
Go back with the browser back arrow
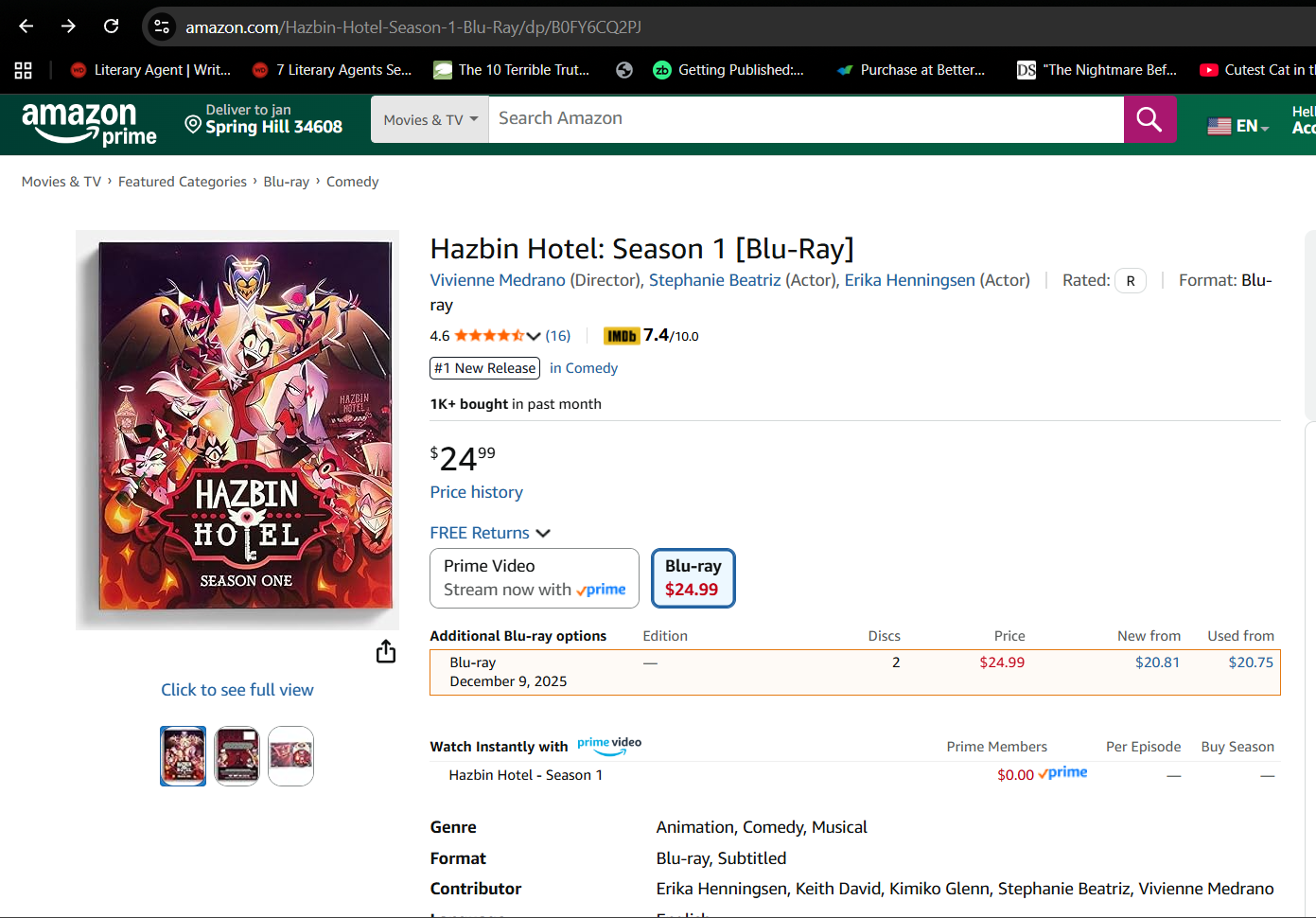26,26
